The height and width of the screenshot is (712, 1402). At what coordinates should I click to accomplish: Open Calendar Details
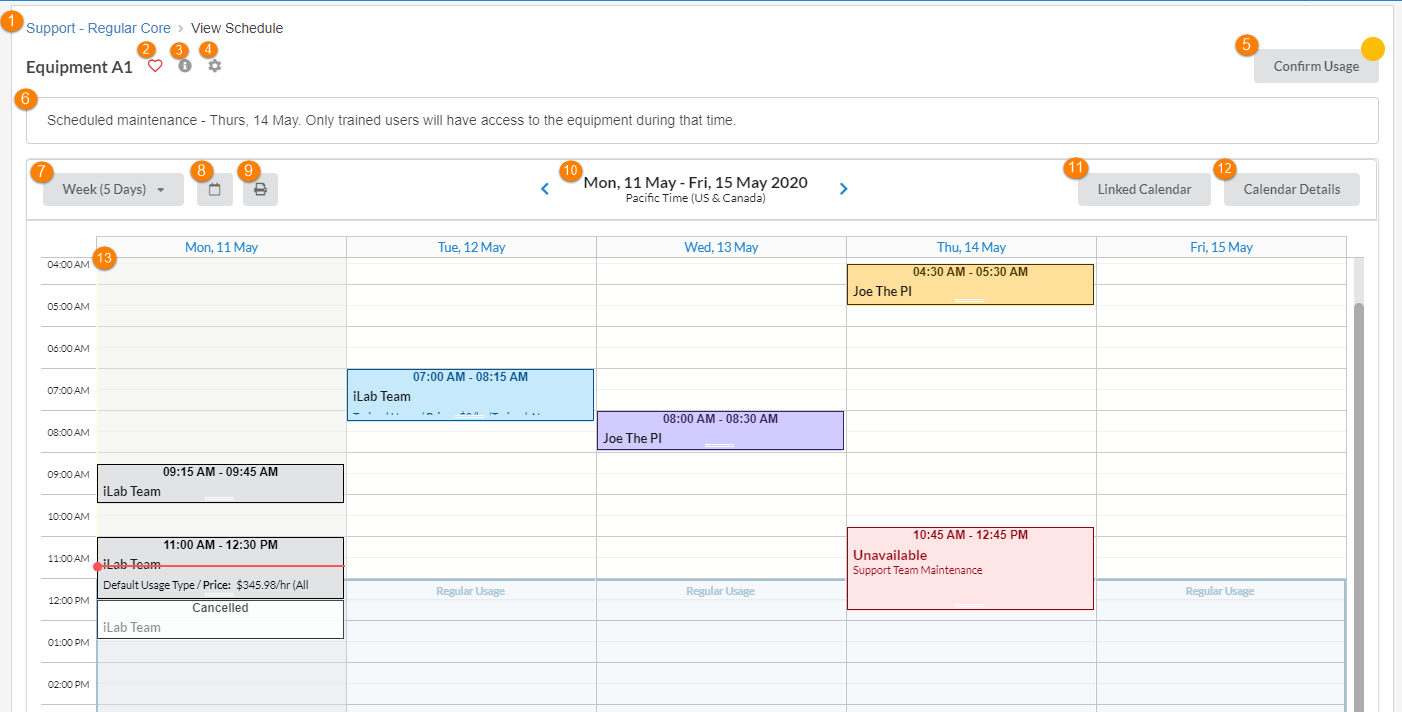click(1291, 189)
